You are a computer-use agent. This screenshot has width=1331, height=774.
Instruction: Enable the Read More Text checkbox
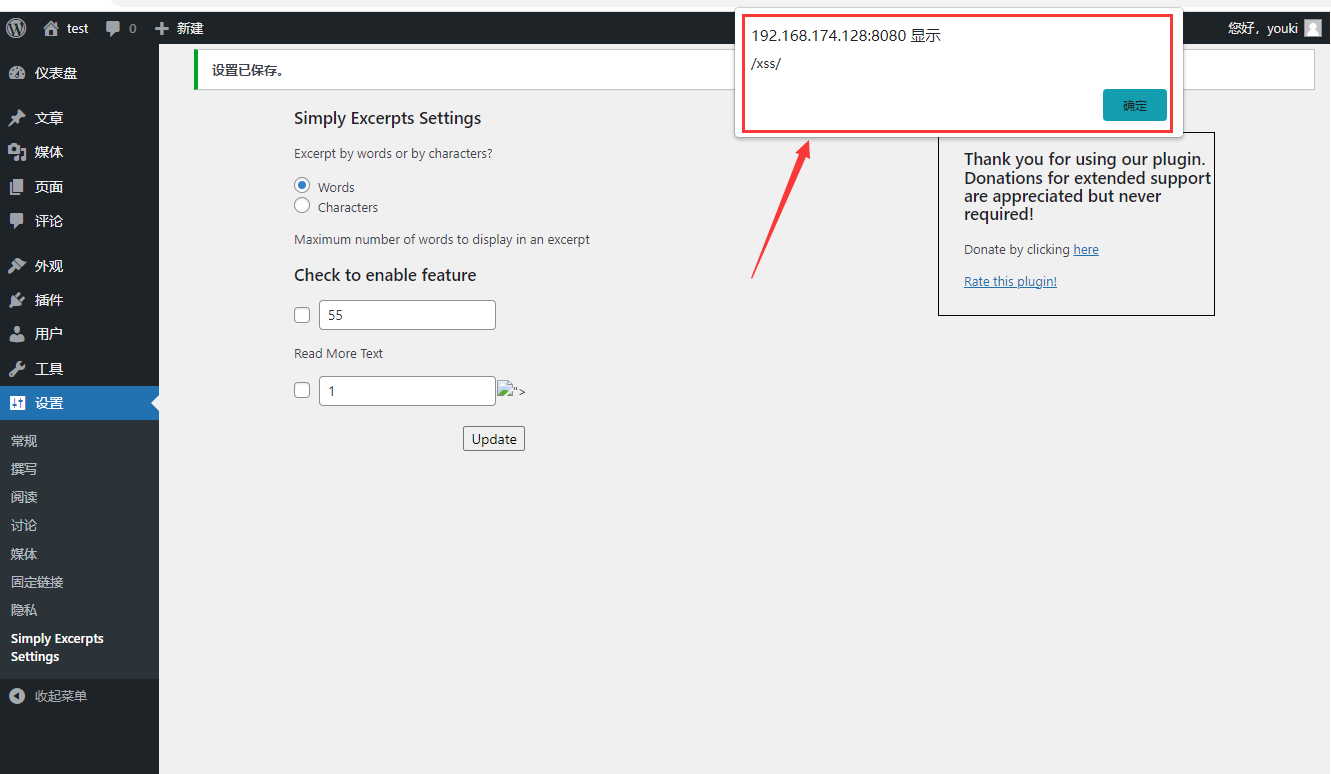[x=302, y=390]
